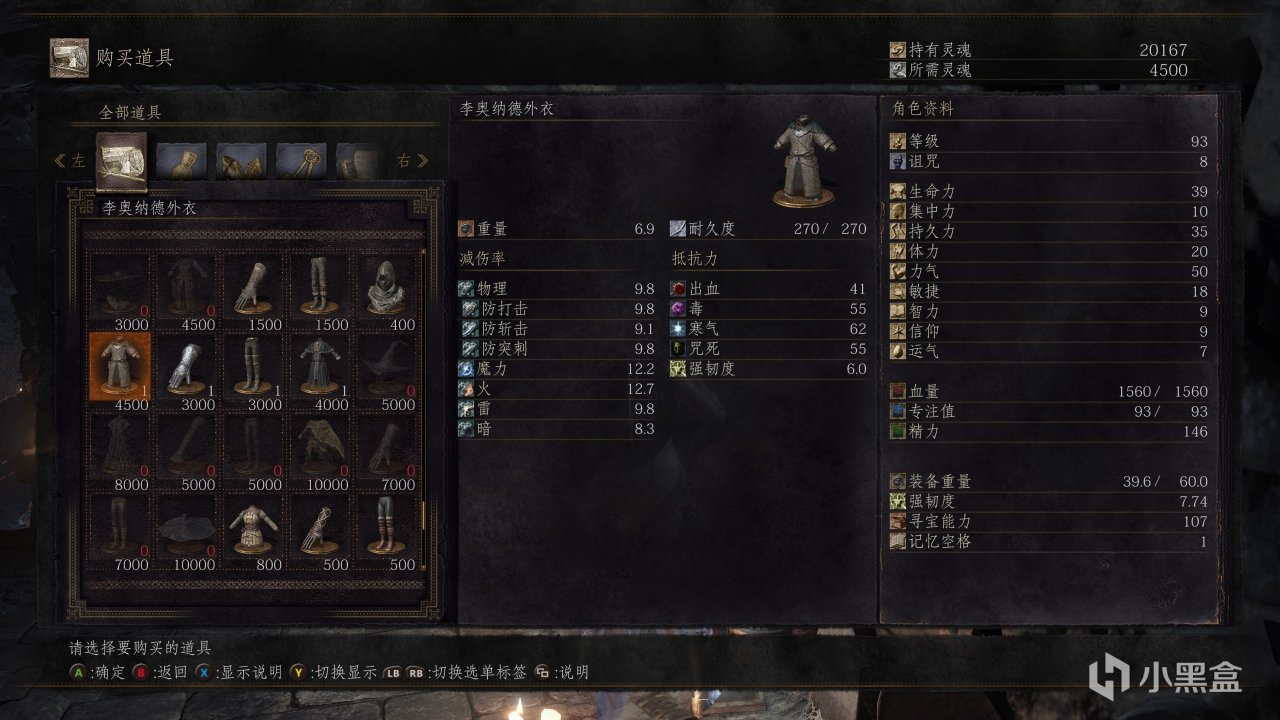Viewport: 1280px width, 720px height.
Task: Open the second item category tab
Action: (181, 160)
